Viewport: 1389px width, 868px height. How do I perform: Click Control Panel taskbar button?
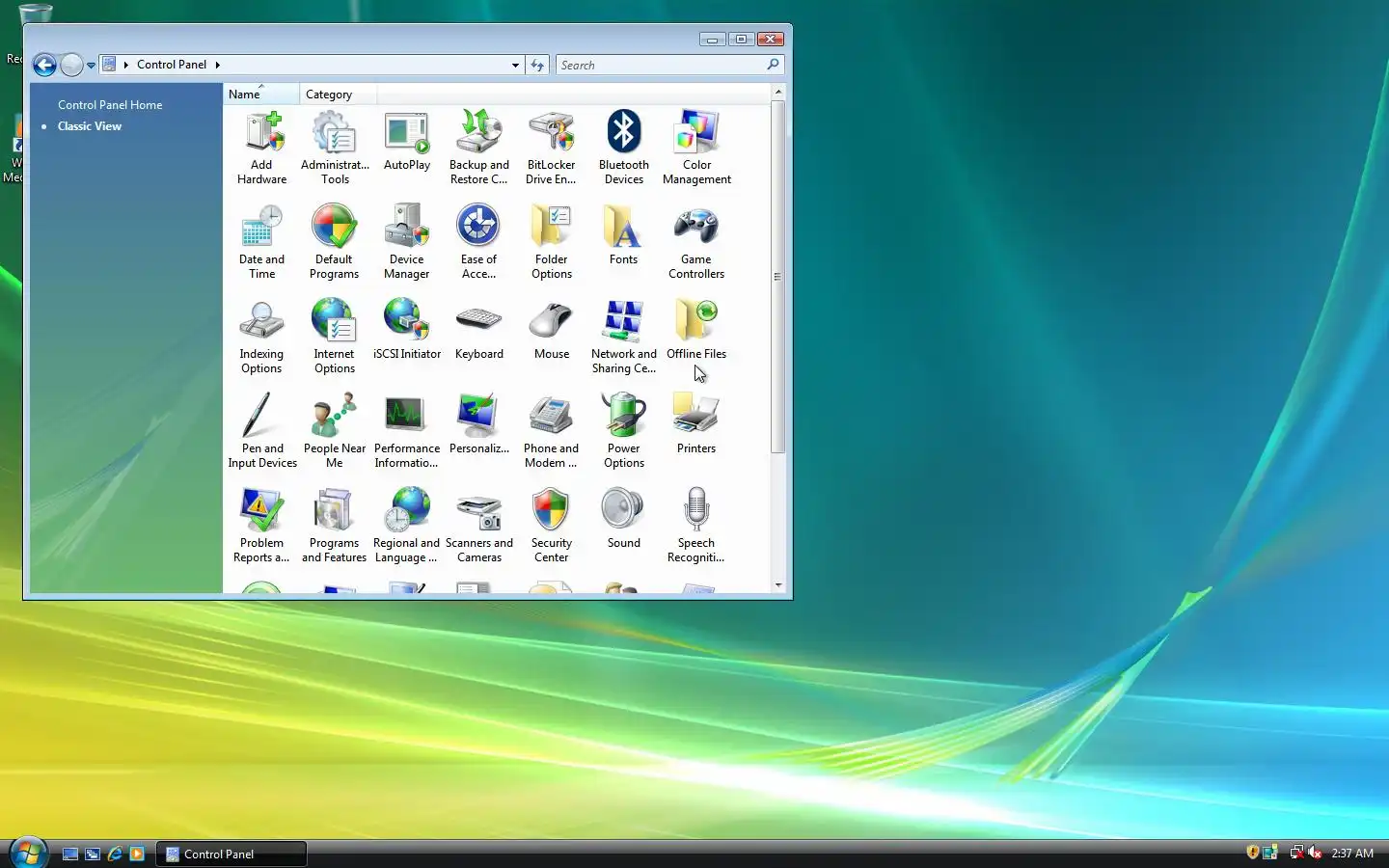(x=231, y=854)
